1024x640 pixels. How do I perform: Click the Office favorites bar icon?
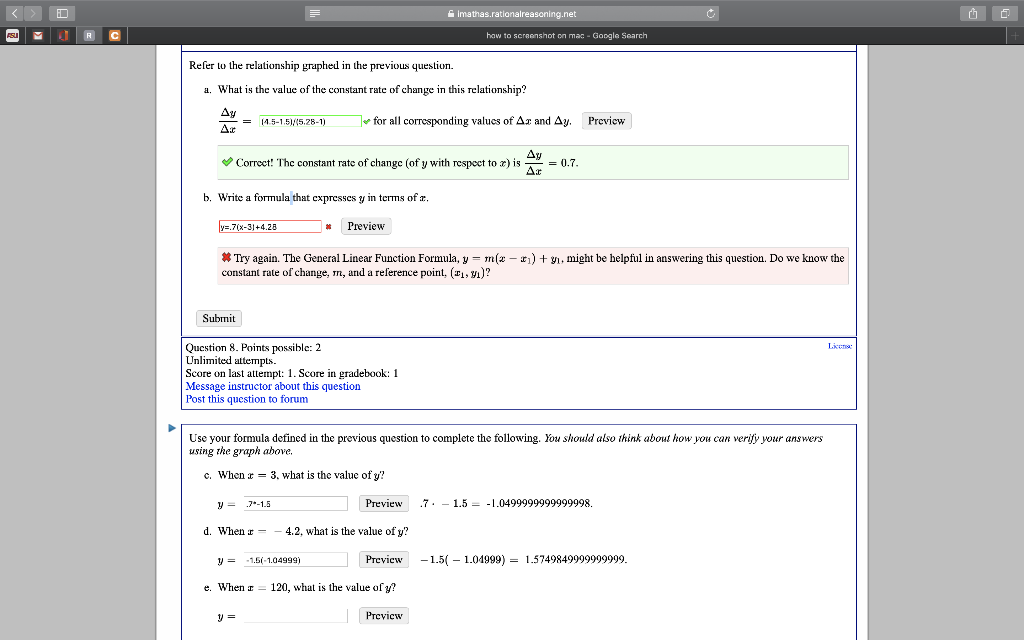click(62, 35)
